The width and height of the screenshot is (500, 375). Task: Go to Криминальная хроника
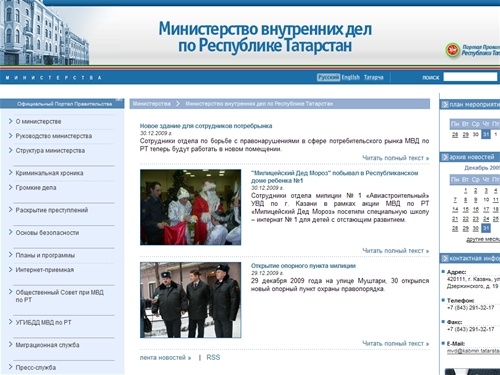[x=49, y=173]
